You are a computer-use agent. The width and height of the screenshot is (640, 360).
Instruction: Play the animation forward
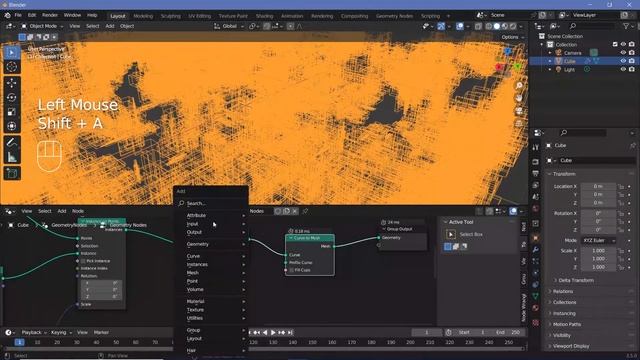tap(273, 333)
